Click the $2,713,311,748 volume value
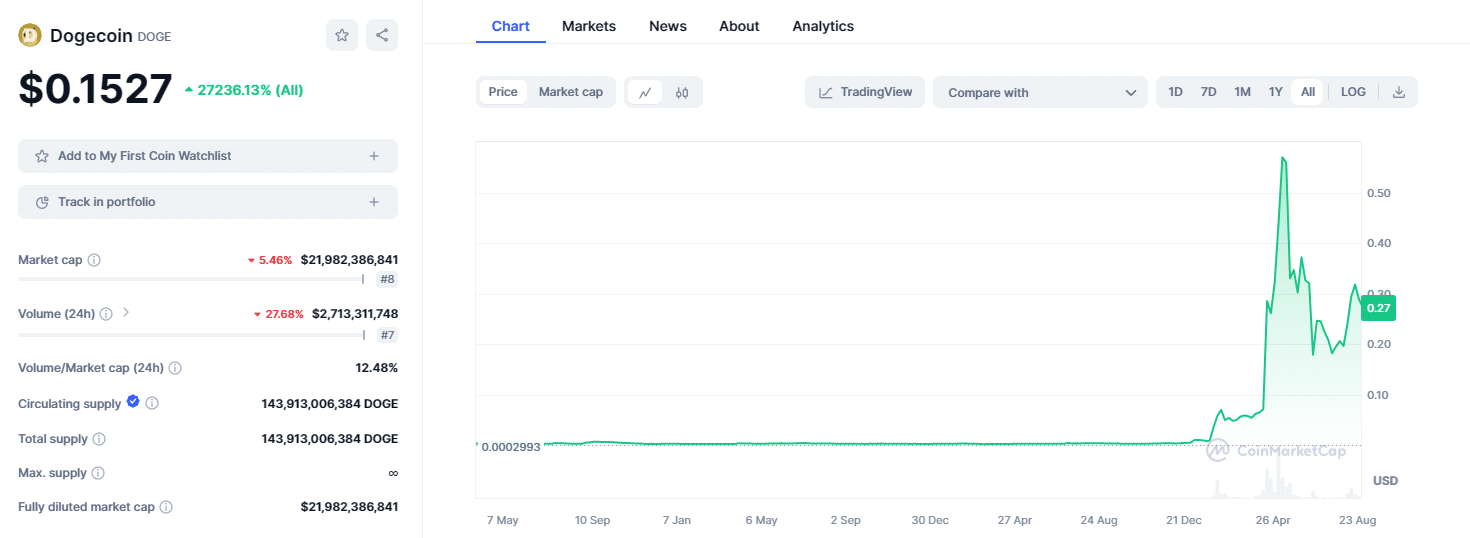The image size is (1470, 538). [355, 314]
